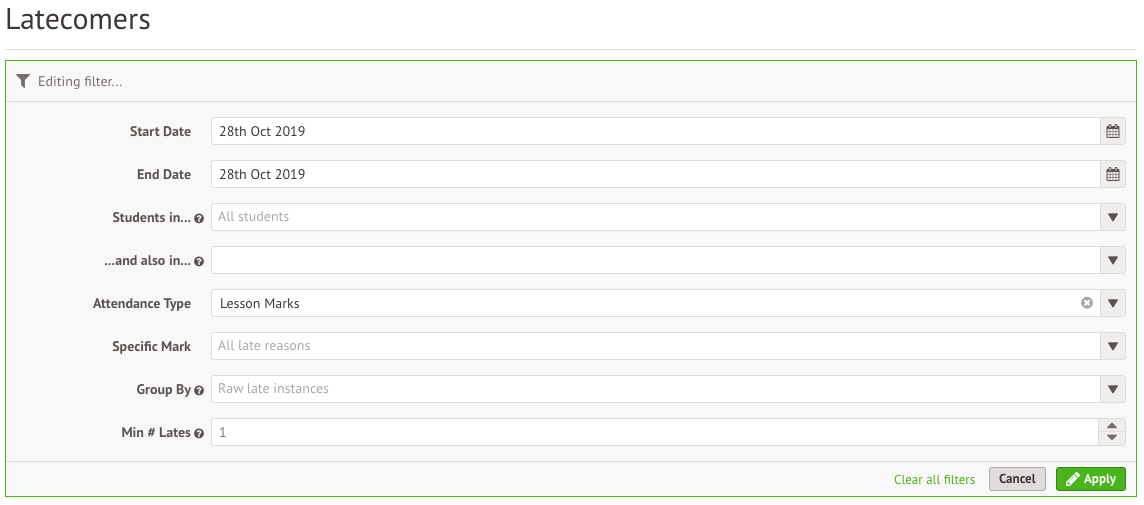This screenshot has height=505, width=1144.
Task: Open the End Date calendar picker
Action: coord(1112,174)
